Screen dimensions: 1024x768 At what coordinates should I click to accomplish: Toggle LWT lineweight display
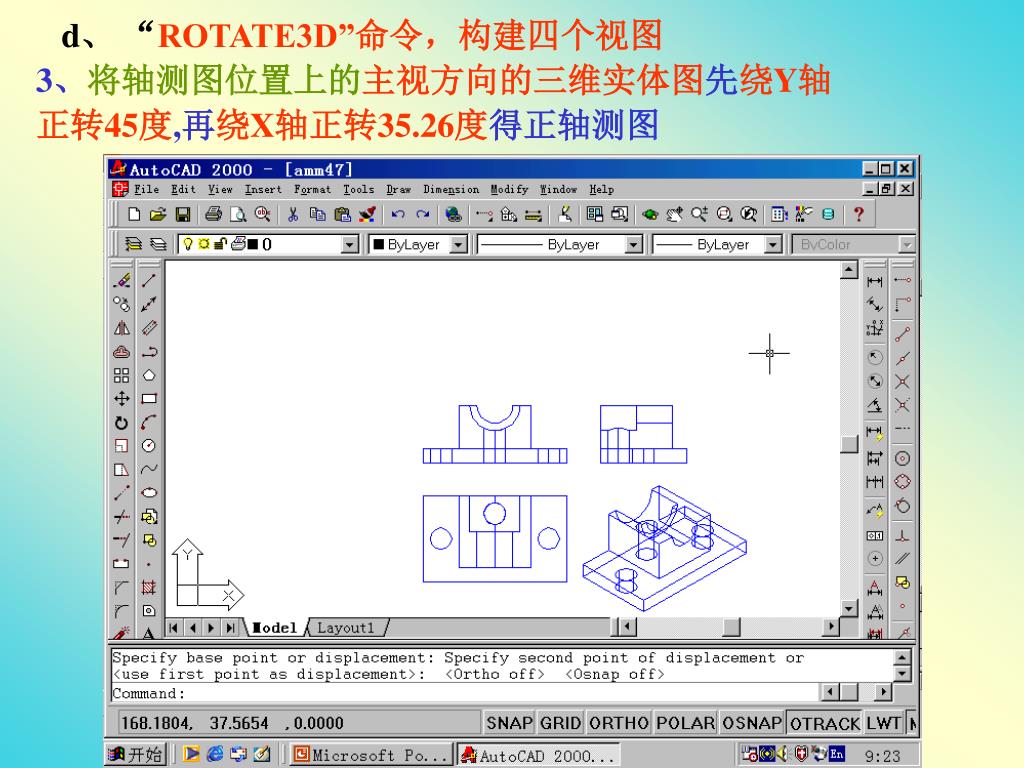[x=884, y=723]
